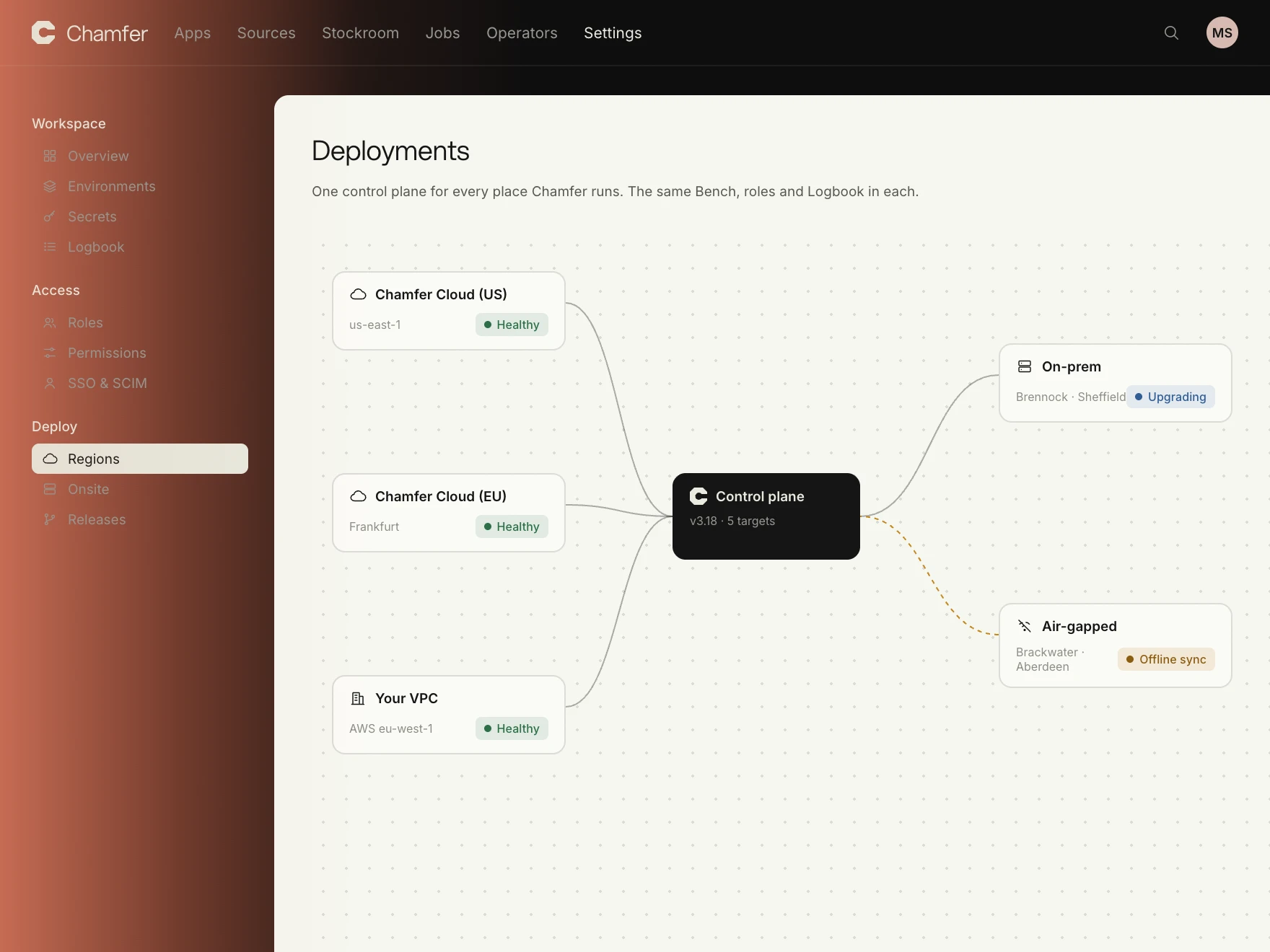The height and width of the screenshot is (952, 1270).
Task: Switch to the Jobs section
Action: click(442, 32)
